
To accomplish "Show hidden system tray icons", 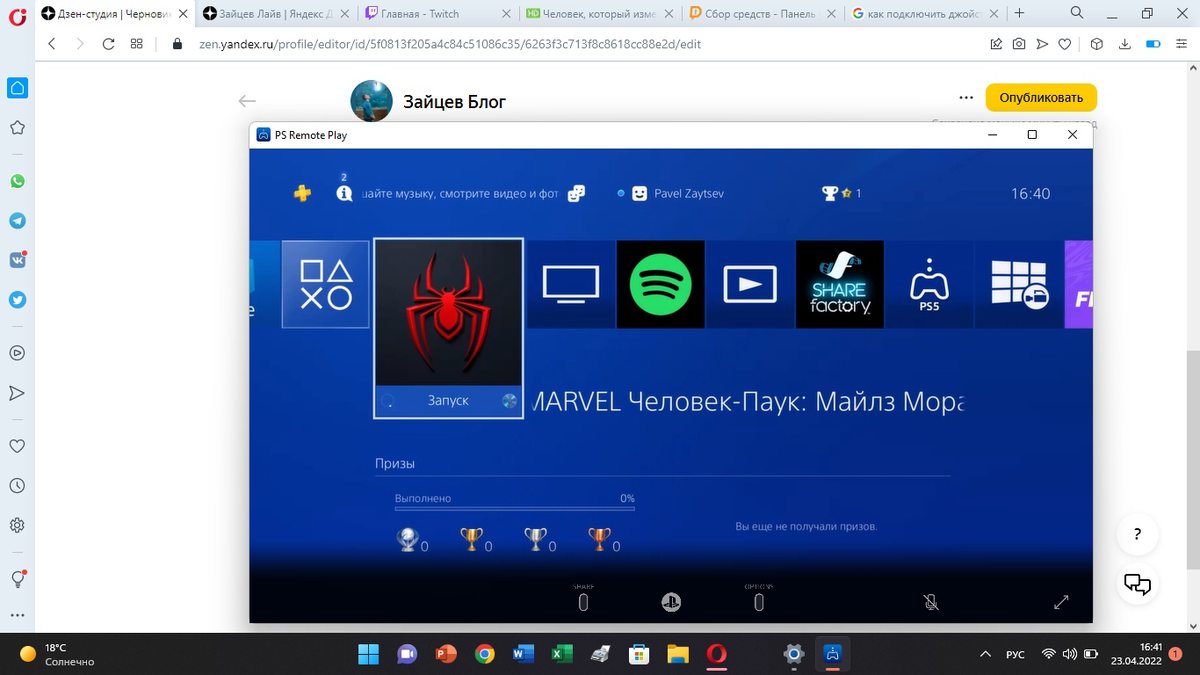I will pyautogui.click(x=985, y=654).
